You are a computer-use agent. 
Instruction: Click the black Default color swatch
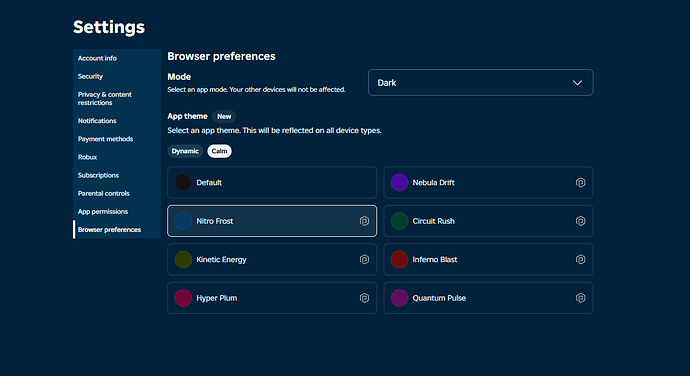pos(183,182)
